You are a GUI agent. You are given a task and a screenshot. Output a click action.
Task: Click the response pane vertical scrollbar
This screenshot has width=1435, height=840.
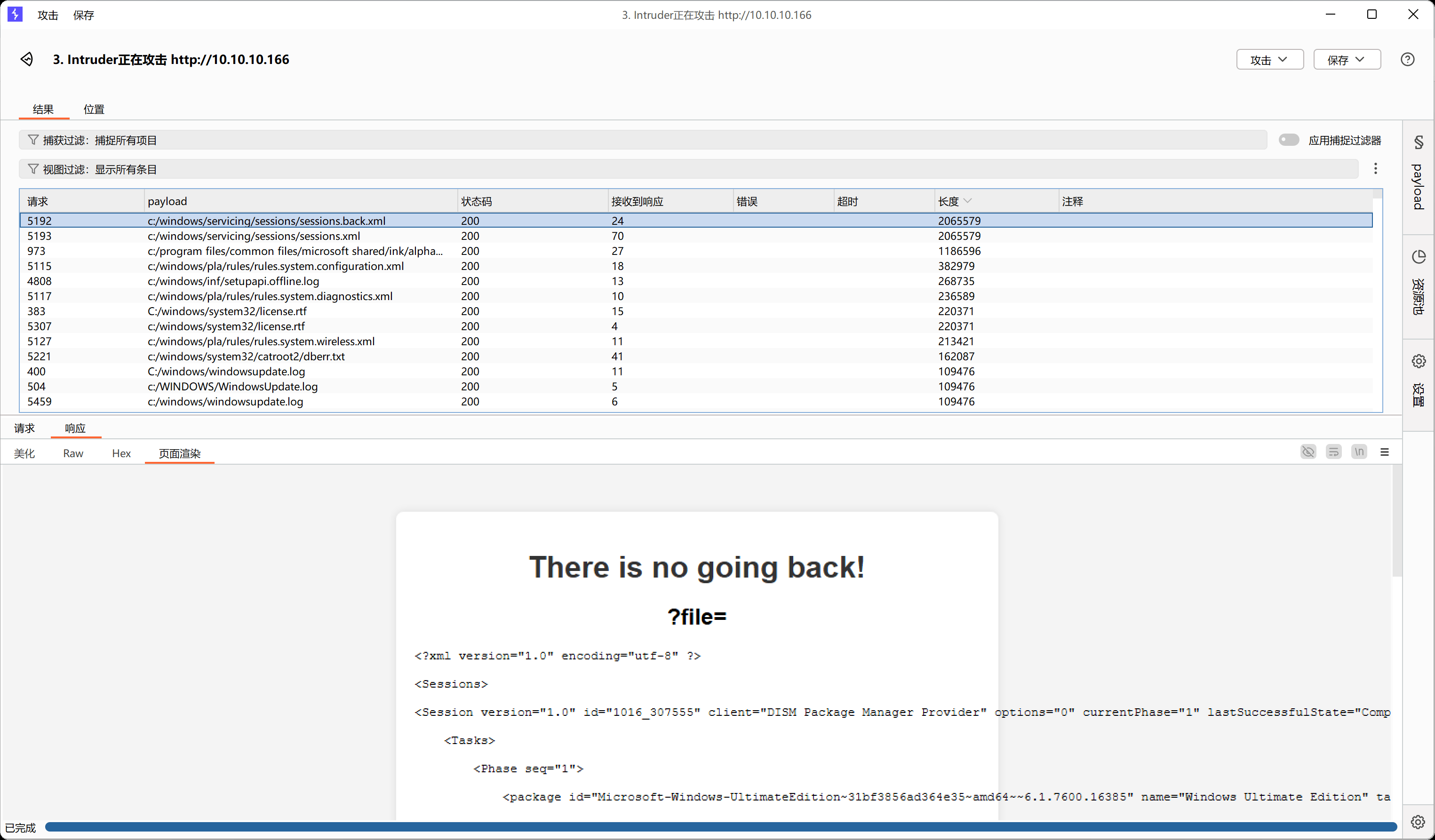coord(1396,521)
